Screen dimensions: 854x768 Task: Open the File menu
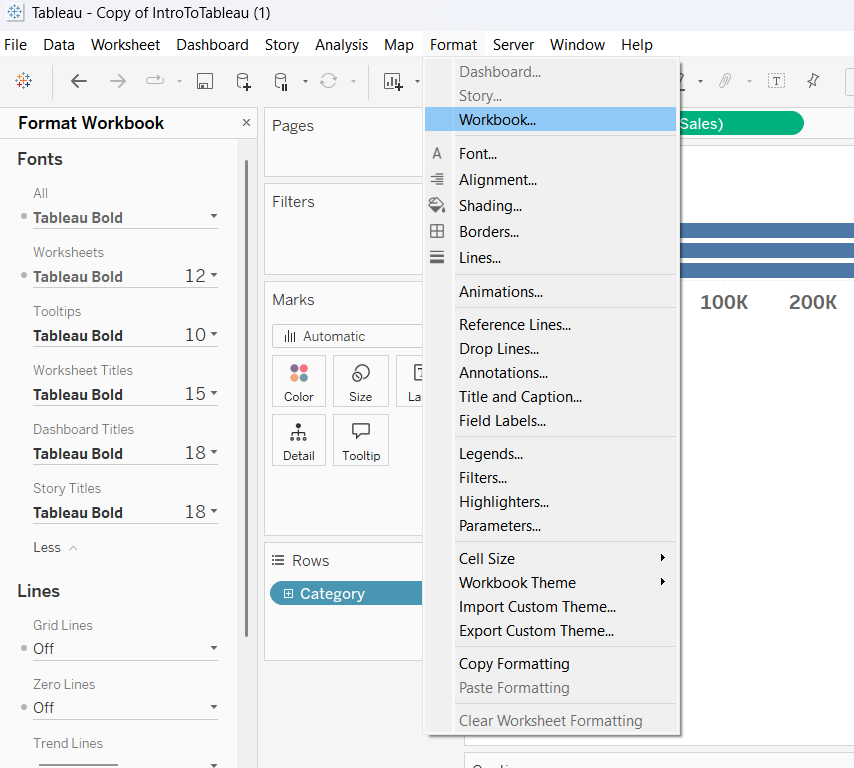coord(15,45)
